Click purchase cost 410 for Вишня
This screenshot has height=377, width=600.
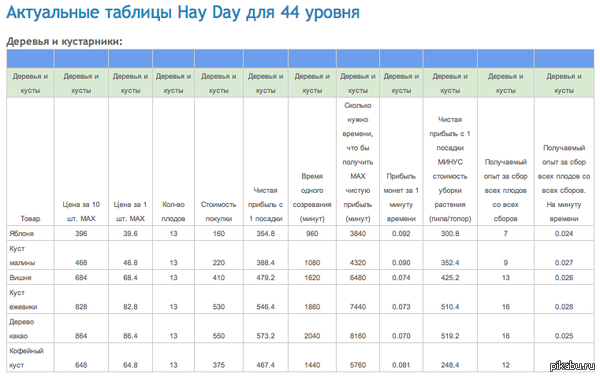click(x=218, y=277)
